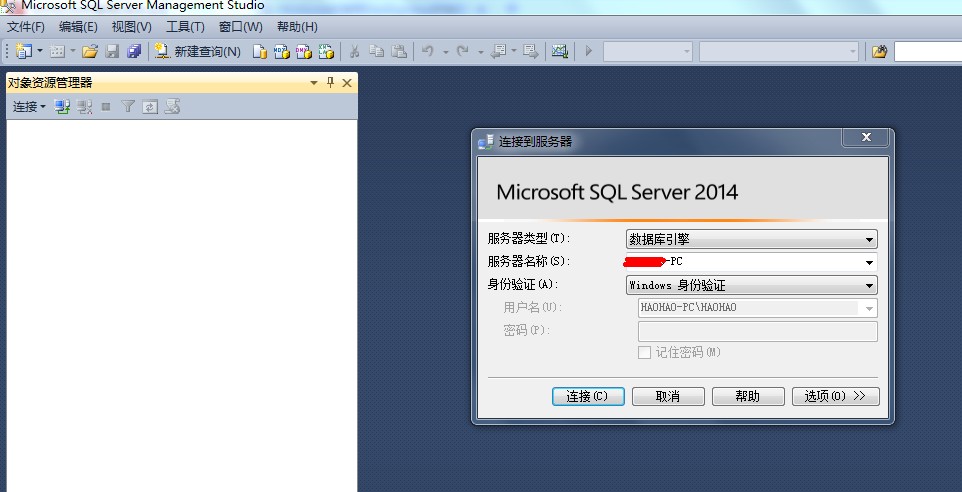Open the 文件(F) menu
The width and height of the screenshot is (962, 492).
pos(26,27)
